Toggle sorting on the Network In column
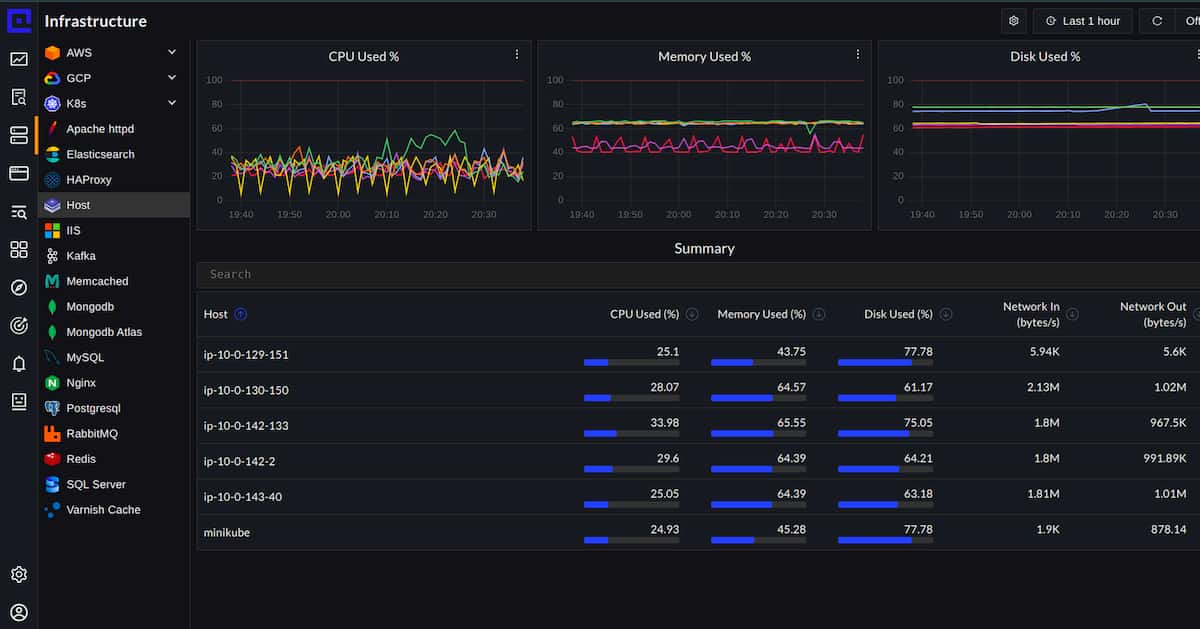The width and height of the screenshot is (1200, 629). [1071, 314]
